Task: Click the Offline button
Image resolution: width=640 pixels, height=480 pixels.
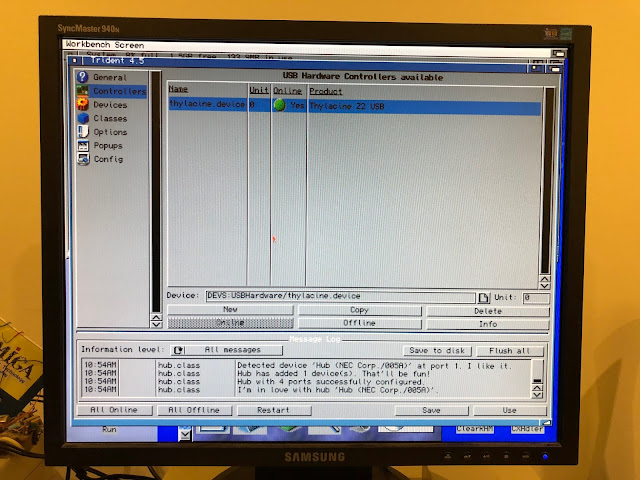Action: (x=360, y=323)
